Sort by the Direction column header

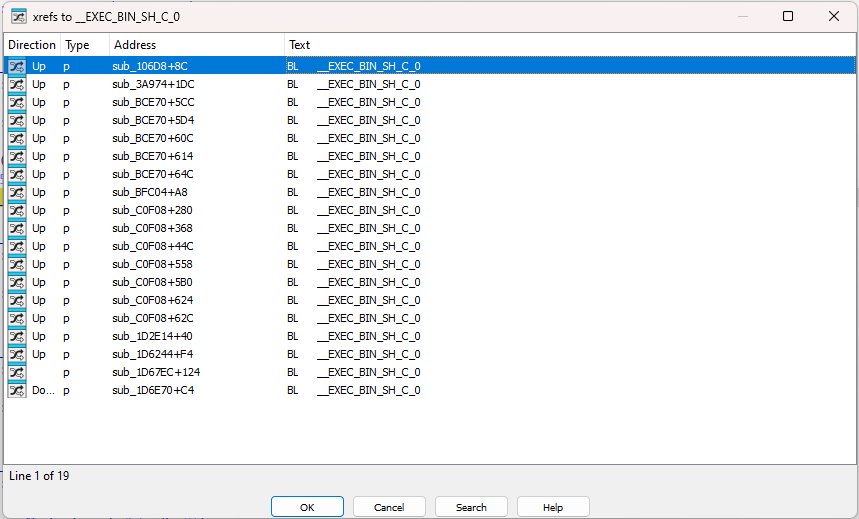click(x=32, y=45)
